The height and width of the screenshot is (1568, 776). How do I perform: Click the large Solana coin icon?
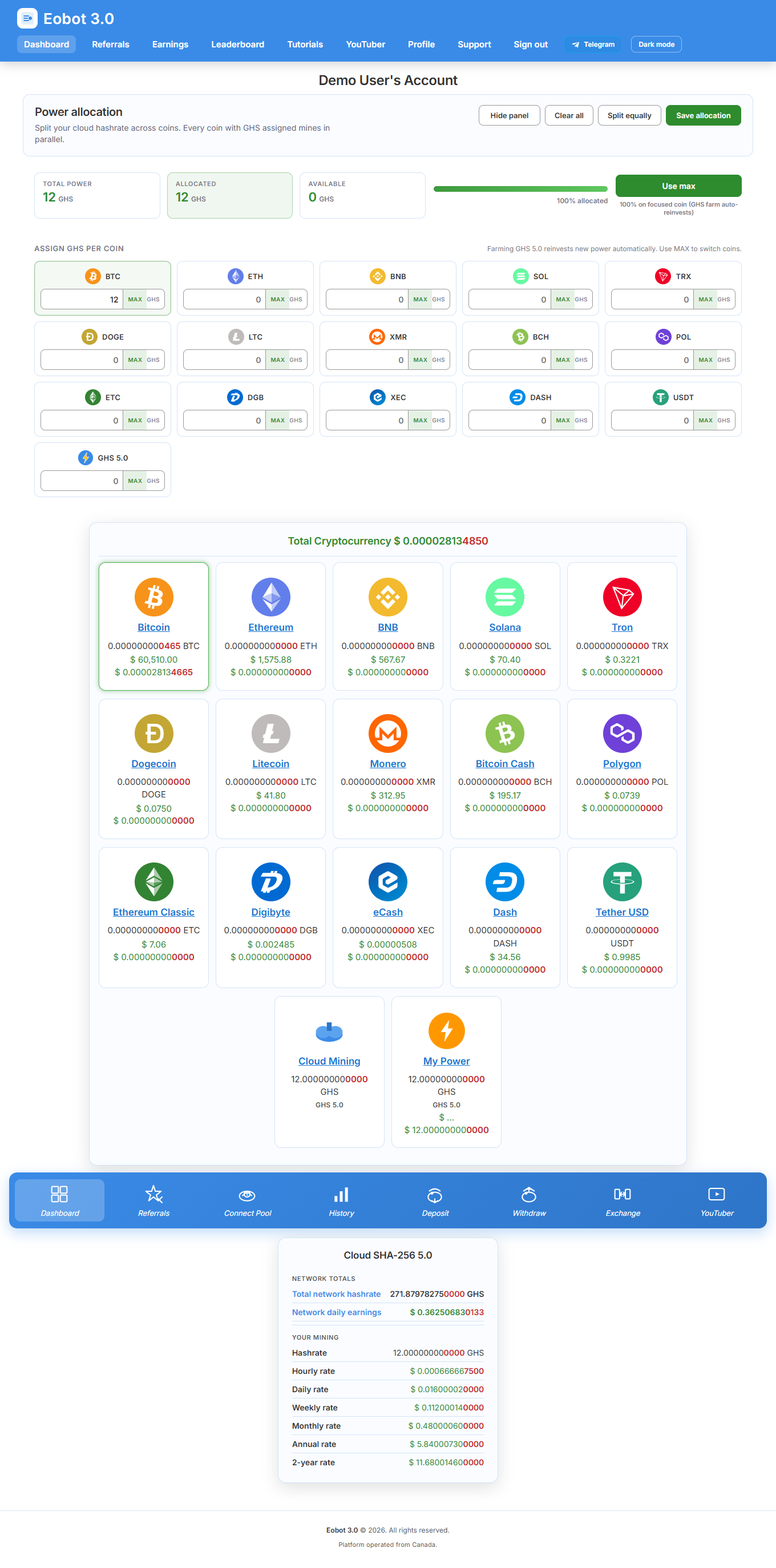505,596
